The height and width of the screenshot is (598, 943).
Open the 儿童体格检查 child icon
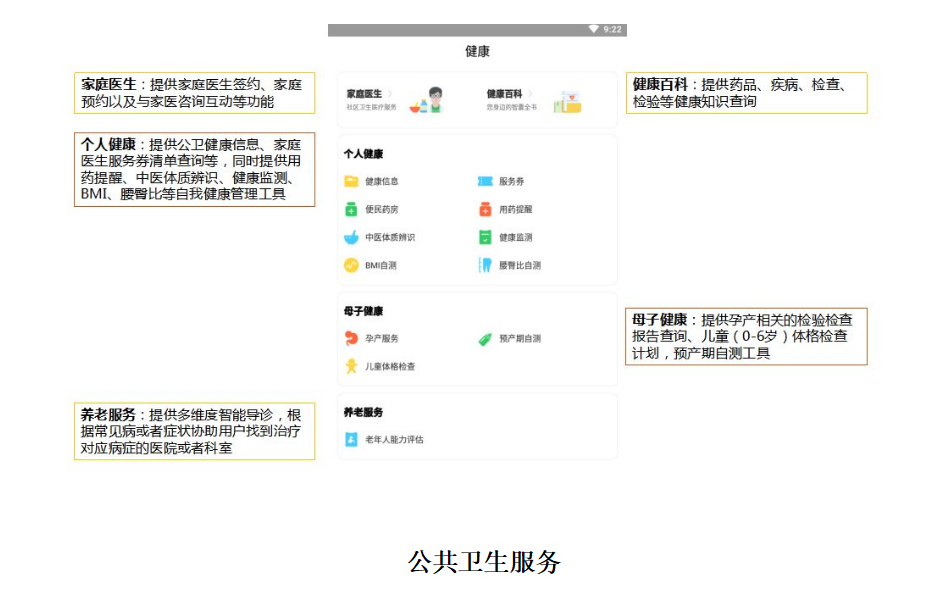351,367
